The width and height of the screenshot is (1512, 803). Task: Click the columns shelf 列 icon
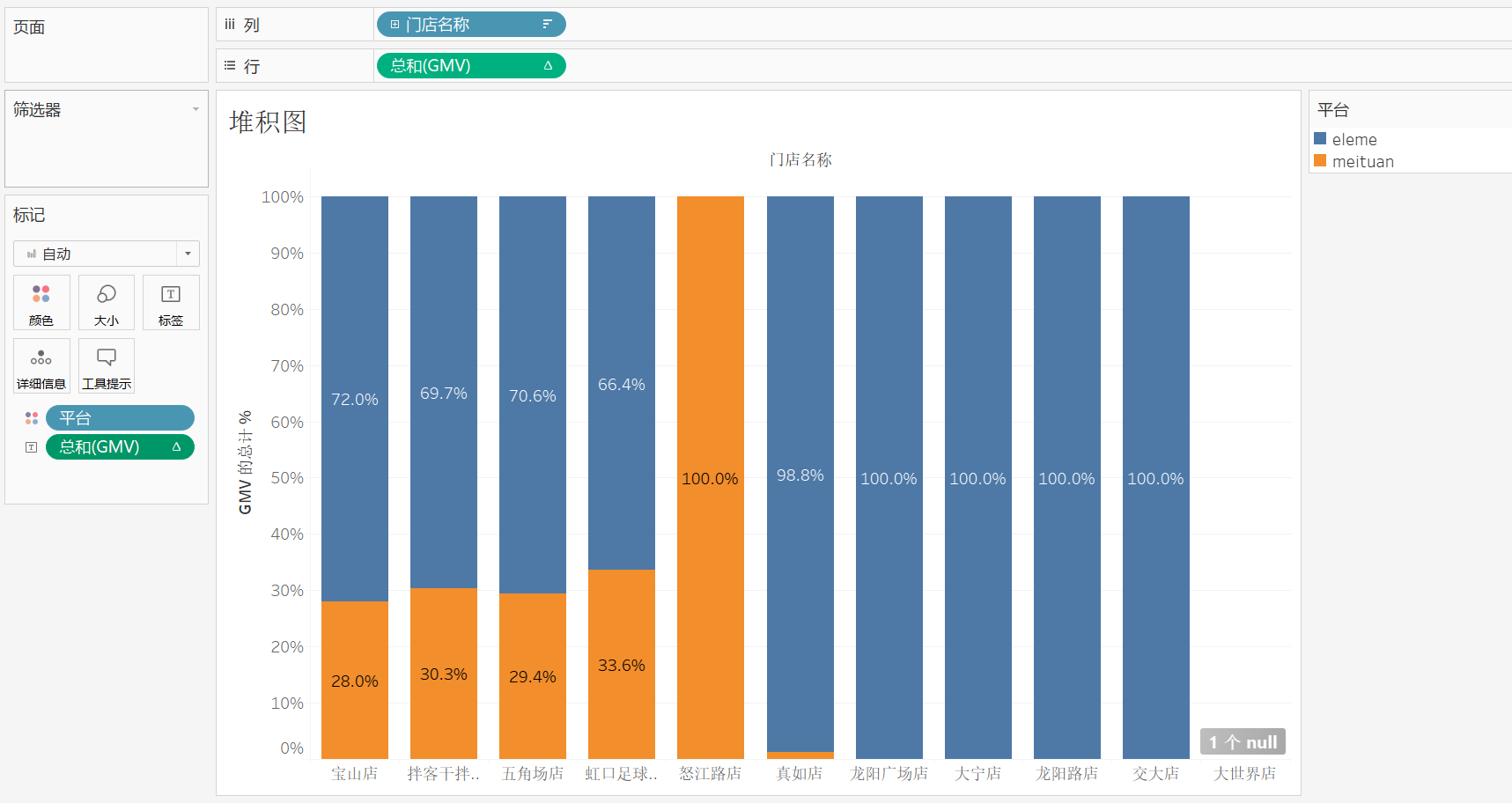(x=230, y=25)
